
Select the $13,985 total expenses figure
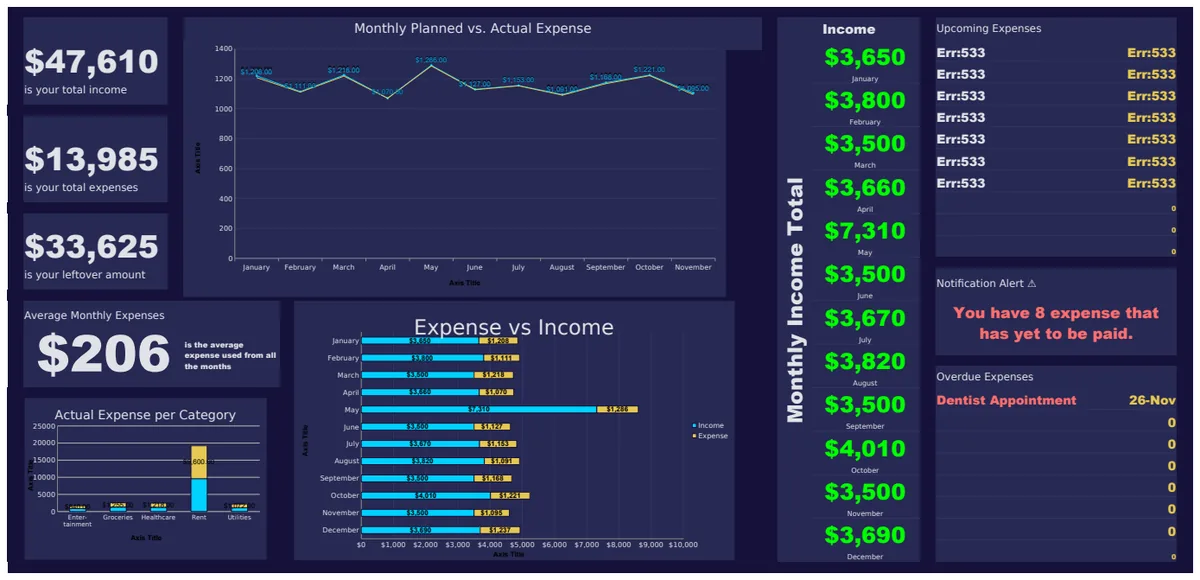pyautogui.click(x=91, y=159)
